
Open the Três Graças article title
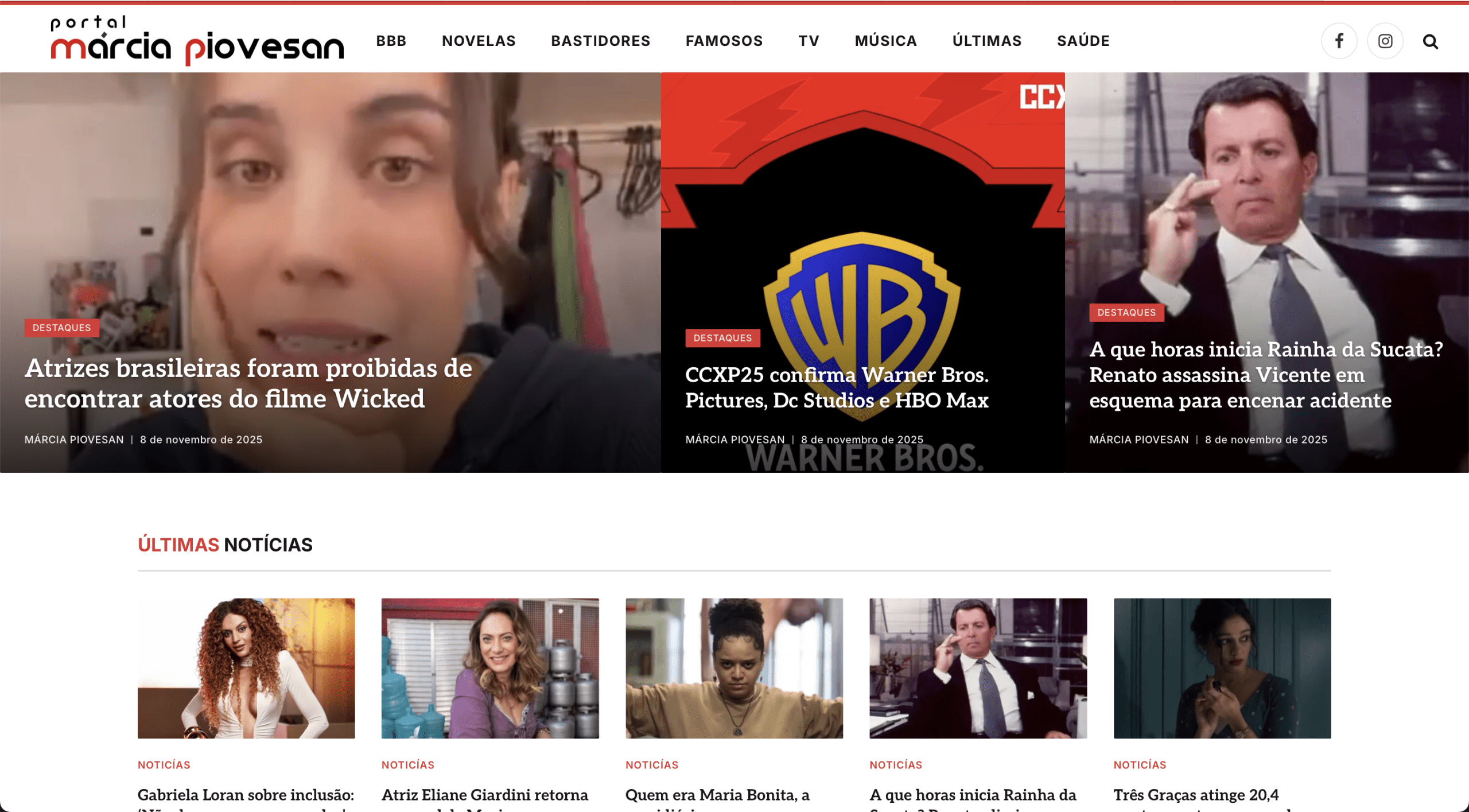1196,795
